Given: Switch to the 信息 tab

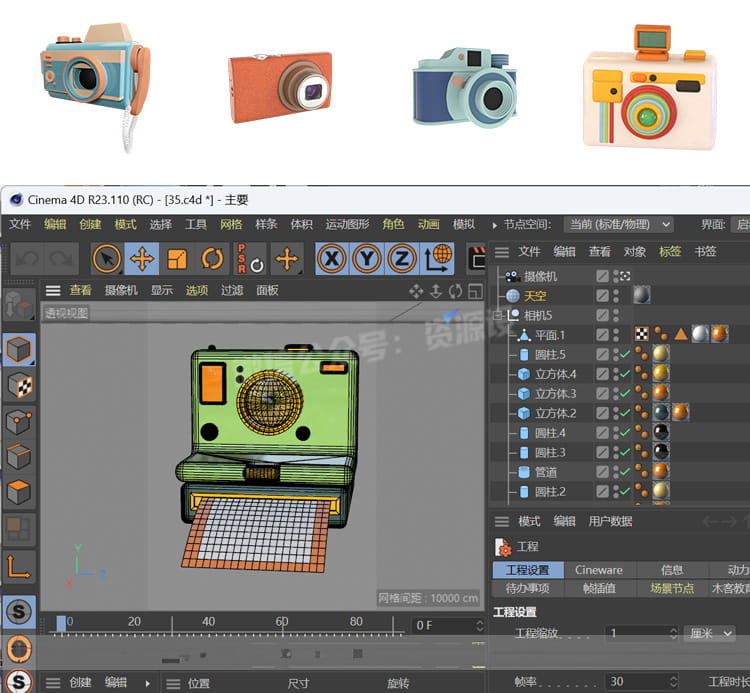Looking at the screenshot, I should click(672, 570).
